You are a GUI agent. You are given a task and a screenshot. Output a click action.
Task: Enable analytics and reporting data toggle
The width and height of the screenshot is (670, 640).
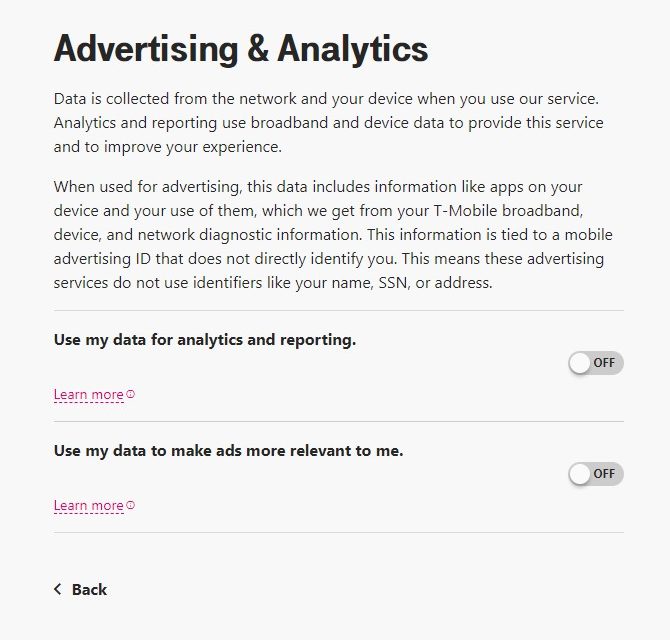595,363
